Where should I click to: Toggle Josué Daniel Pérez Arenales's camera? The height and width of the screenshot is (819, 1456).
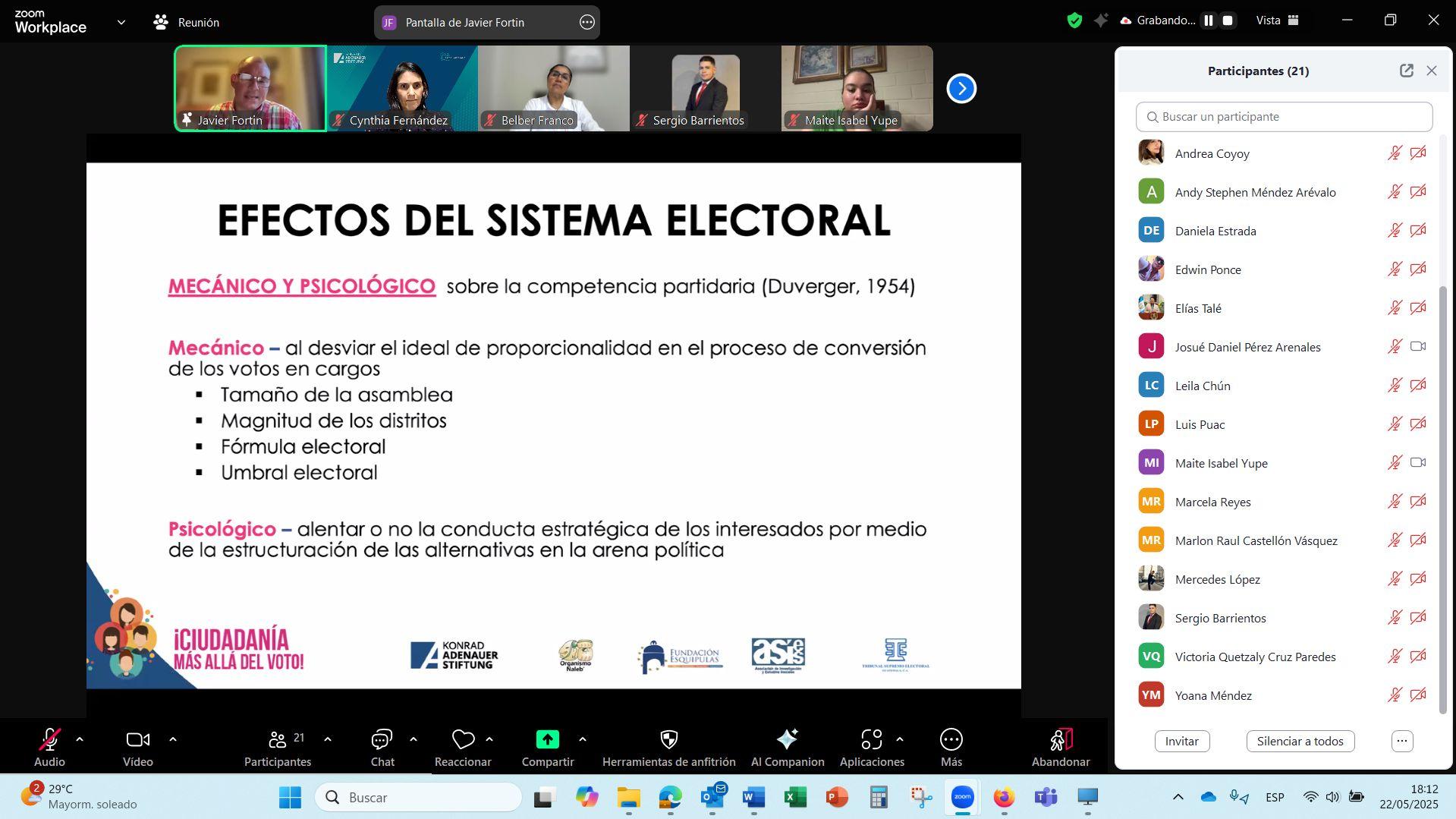pyautogui.click(x=1417, y=347)
